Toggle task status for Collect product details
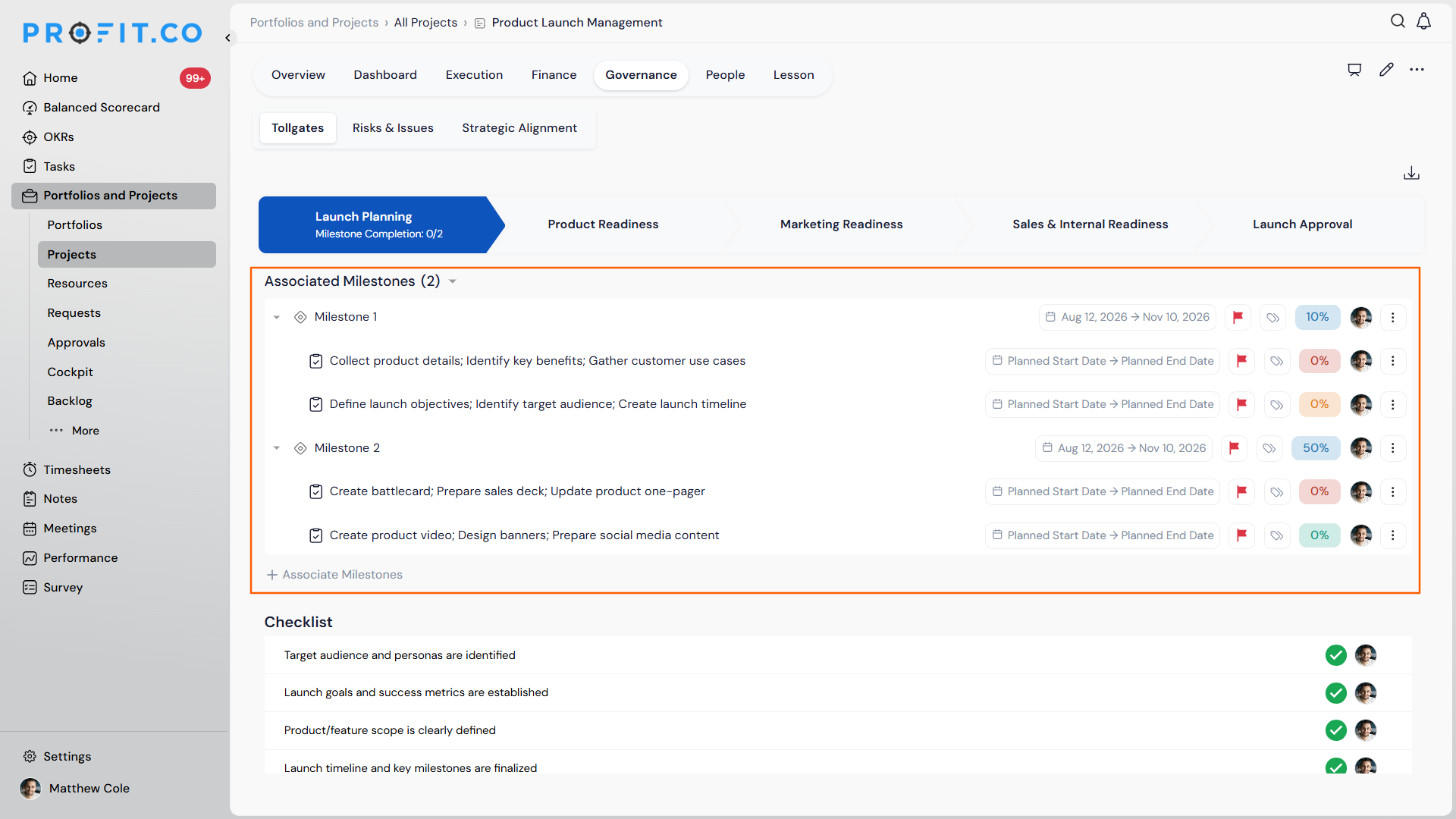1456x819 pixels. (316, 361)
